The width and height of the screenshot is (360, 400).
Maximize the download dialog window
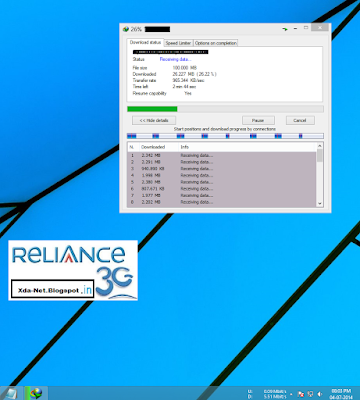coord(306,28)
